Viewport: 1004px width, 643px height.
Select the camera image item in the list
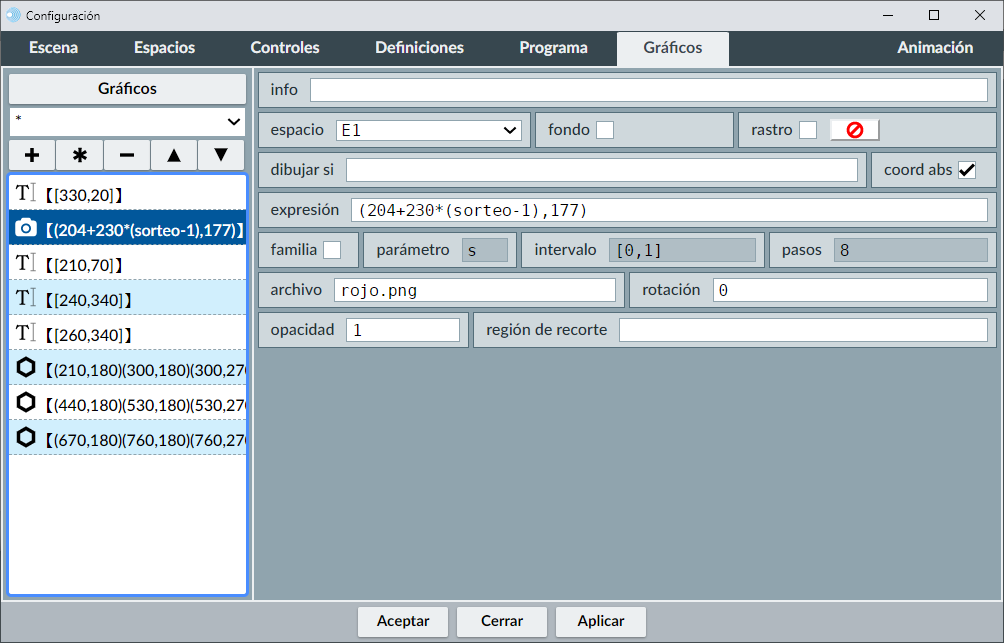pyautogui.click(x=128, y=229)
